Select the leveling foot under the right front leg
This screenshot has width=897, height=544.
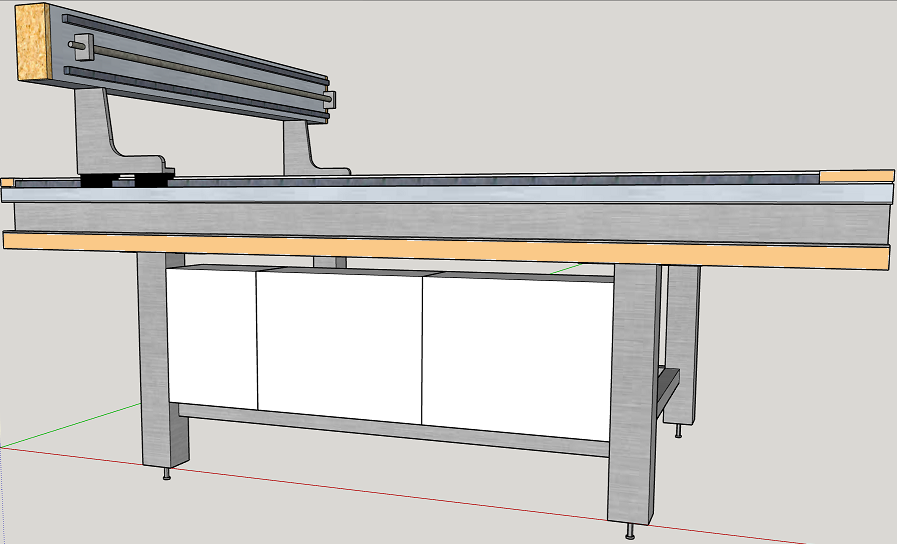pyautogui.click(x=631, y=532)
